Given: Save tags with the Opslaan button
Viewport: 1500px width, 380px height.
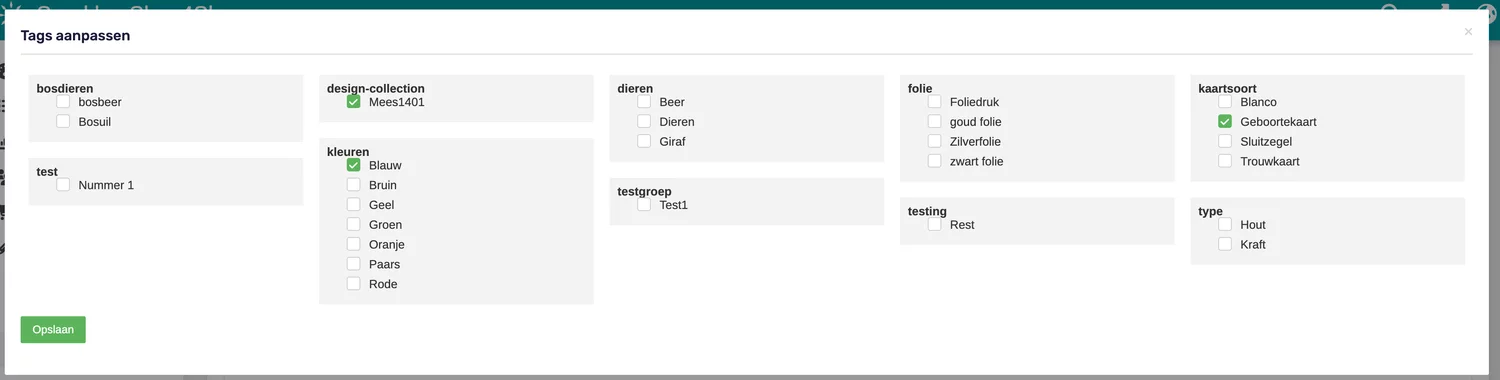Looking at the screenshot, I should pyautogui.click(x=53, y=330).
